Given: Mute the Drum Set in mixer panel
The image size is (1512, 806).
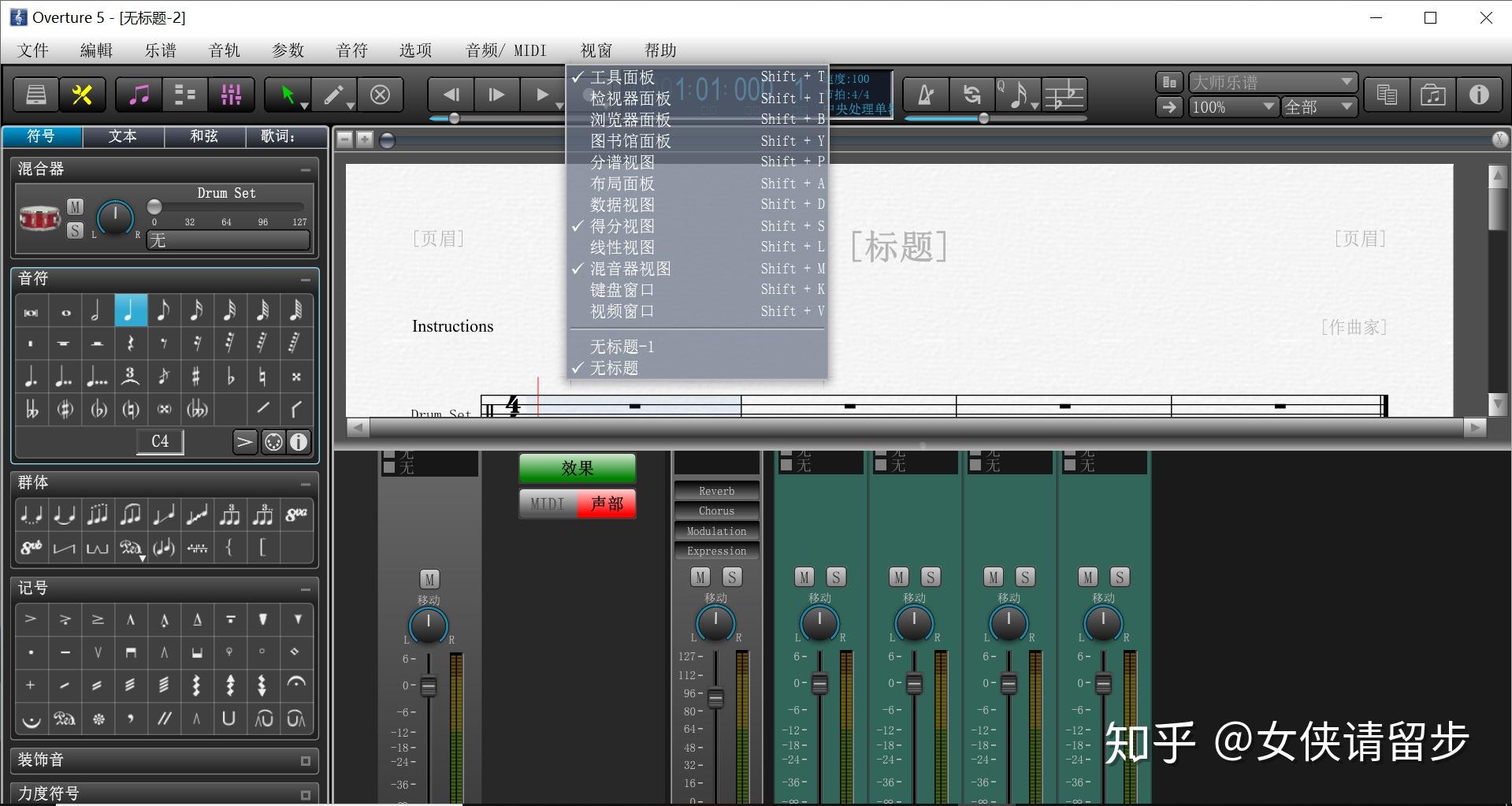Looking at the screenshot, I should (x=75, y=206).
